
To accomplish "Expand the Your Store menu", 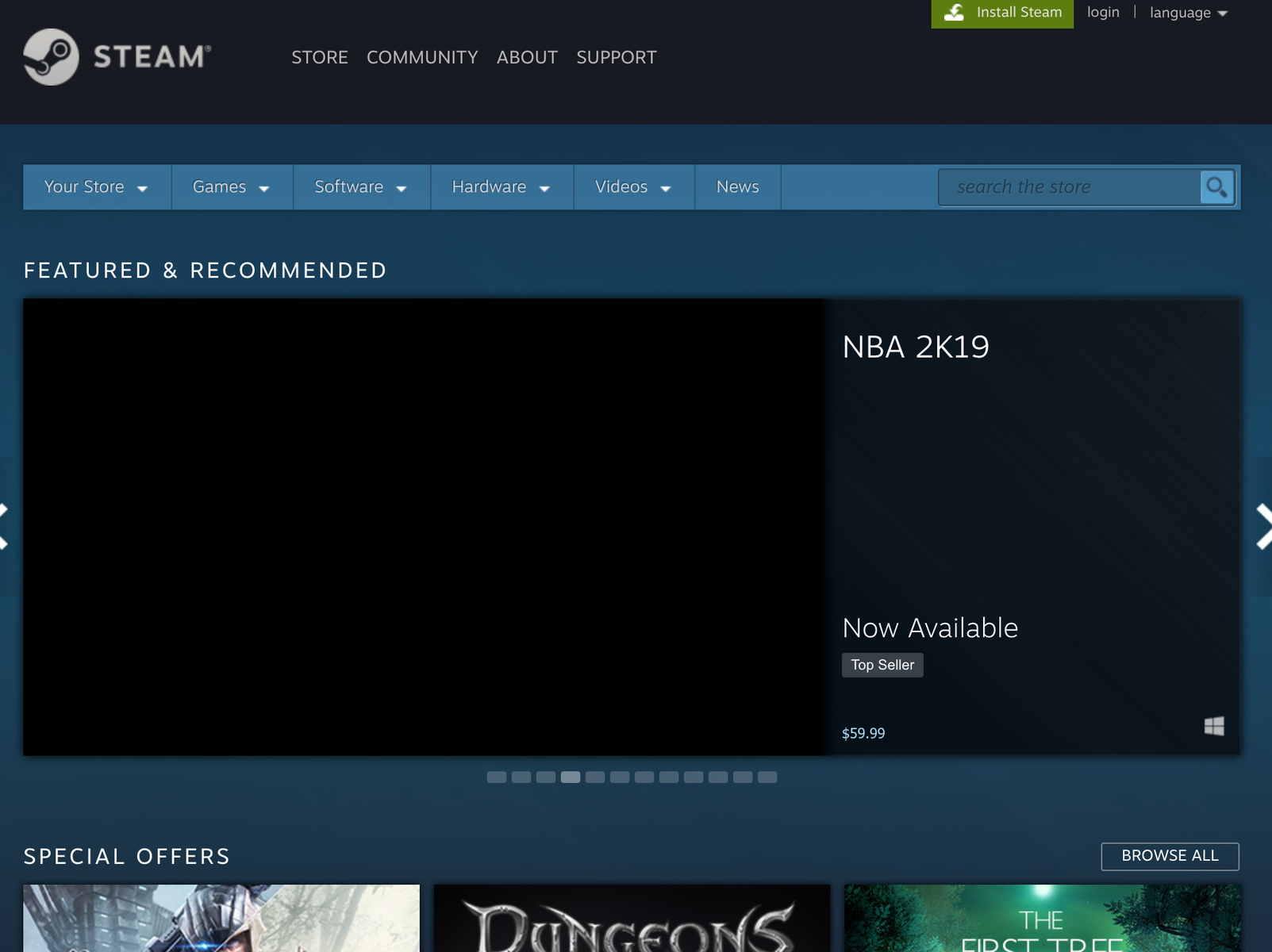I will tap(97, 187).
